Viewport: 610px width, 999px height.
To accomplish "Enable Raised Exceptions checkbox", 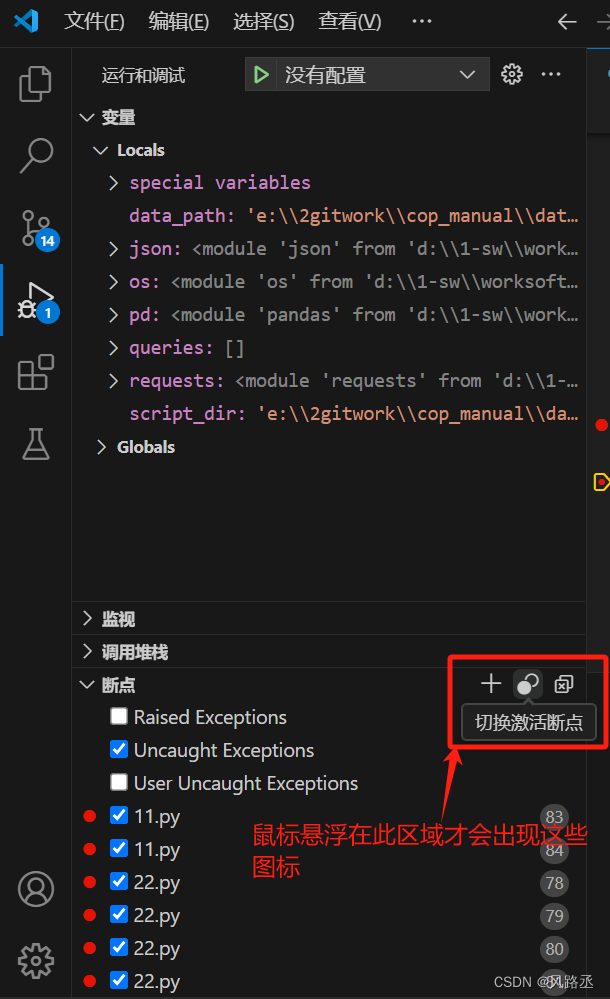I will click(x=119, y=716).
